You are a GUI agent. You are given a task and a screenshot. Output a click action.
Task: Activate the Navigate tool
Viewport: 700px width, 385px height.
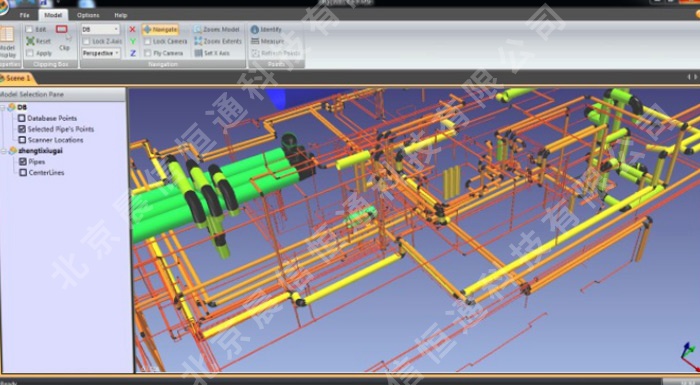(160, 29)
